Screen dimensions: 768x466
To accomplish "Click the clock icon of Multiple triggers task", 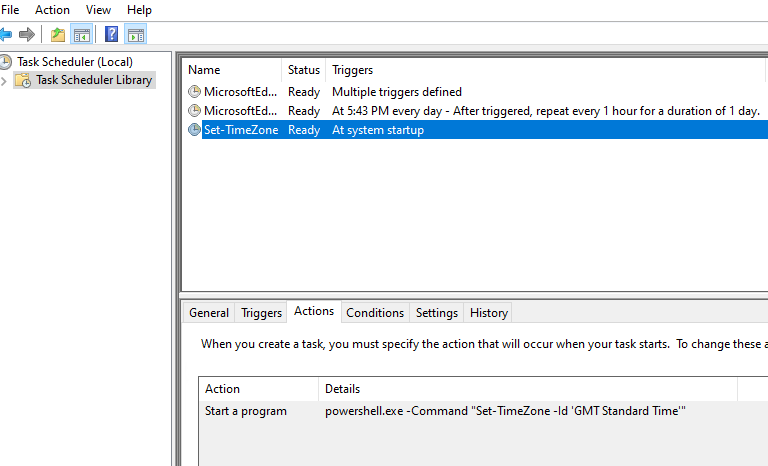I will click(x=194, y=92).
